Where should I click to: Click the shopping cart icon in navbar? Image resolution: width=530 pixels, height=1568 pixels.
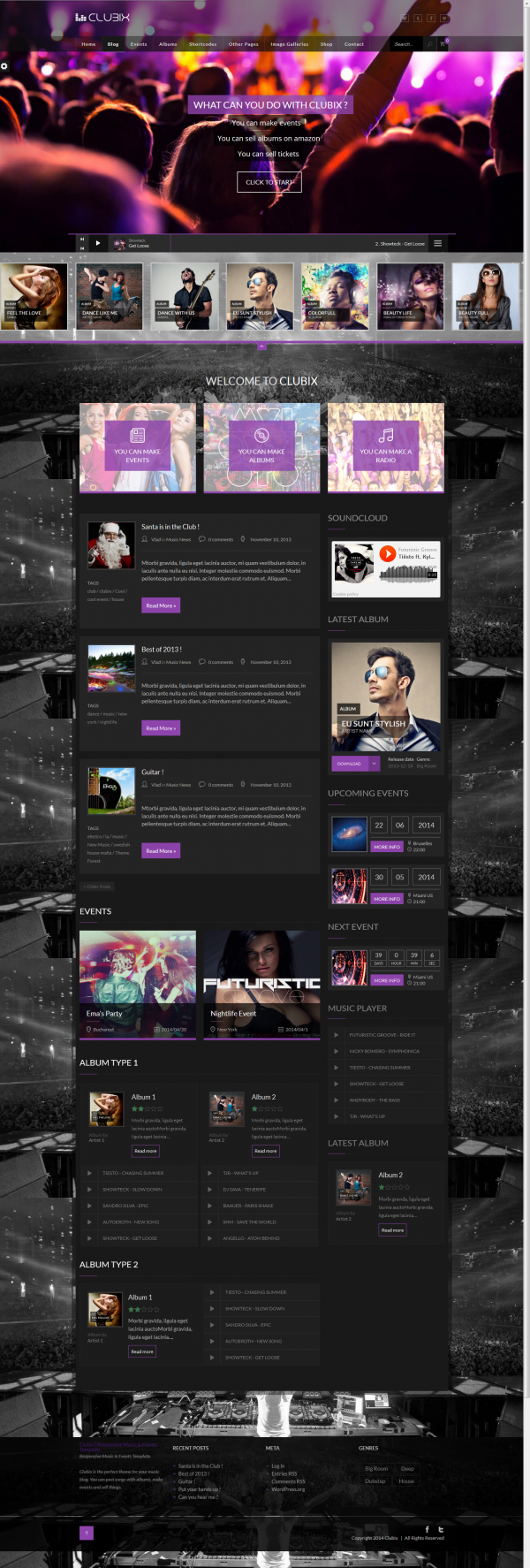pyautogui.click(x=443, y=43)
